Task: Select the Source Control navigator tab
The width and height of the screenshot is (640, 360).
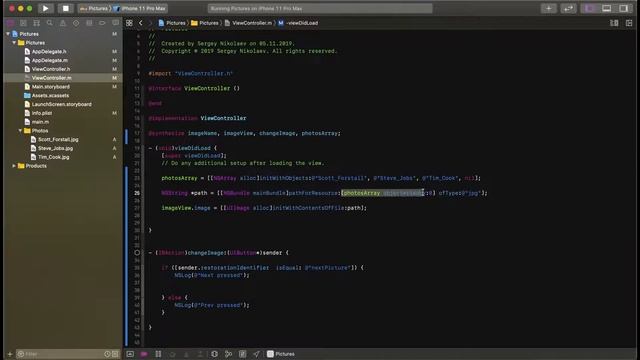Action: (23, 23)
